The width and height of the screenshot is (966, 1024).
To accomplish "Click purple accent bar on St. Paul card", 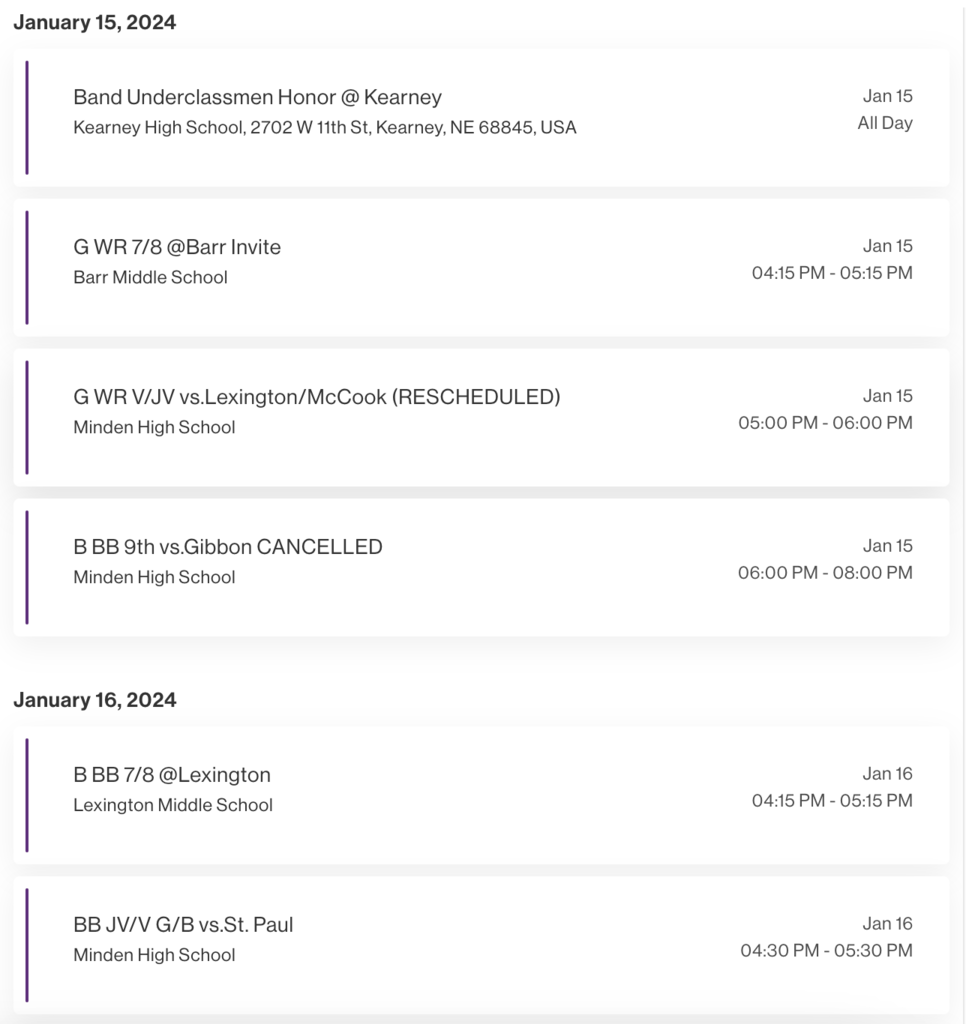I will click(x=27, y=945).
